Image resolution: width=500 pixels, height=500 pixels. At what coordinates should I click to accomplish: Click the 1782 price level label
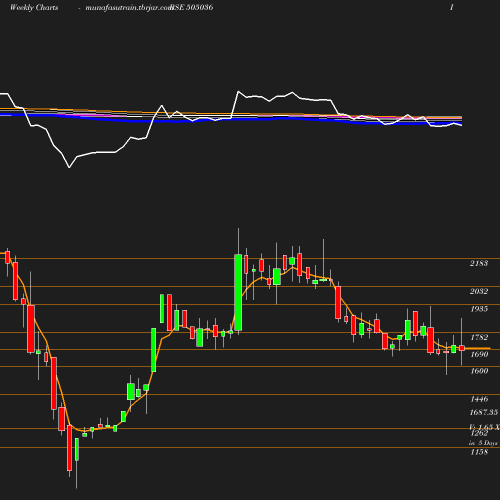479,337
